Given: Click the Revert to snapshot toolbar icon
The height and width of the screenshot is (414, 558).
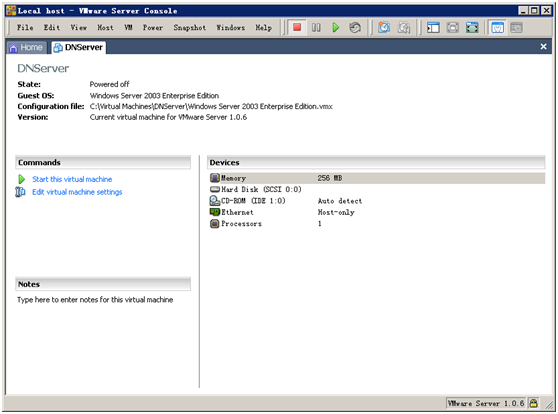Looking at the screenshot, I should pyautogui.click(x=404, y=27).
